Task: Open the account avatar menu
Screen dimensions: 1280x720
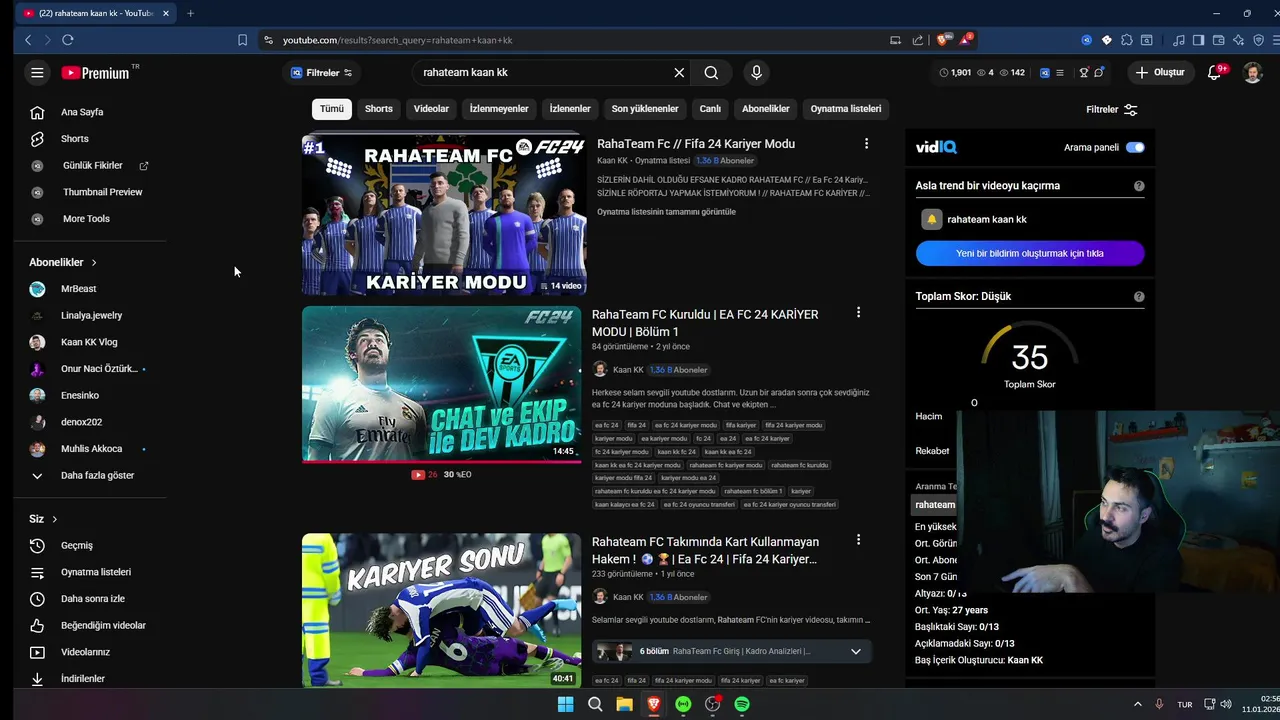Action: (x=1252, y=72)
